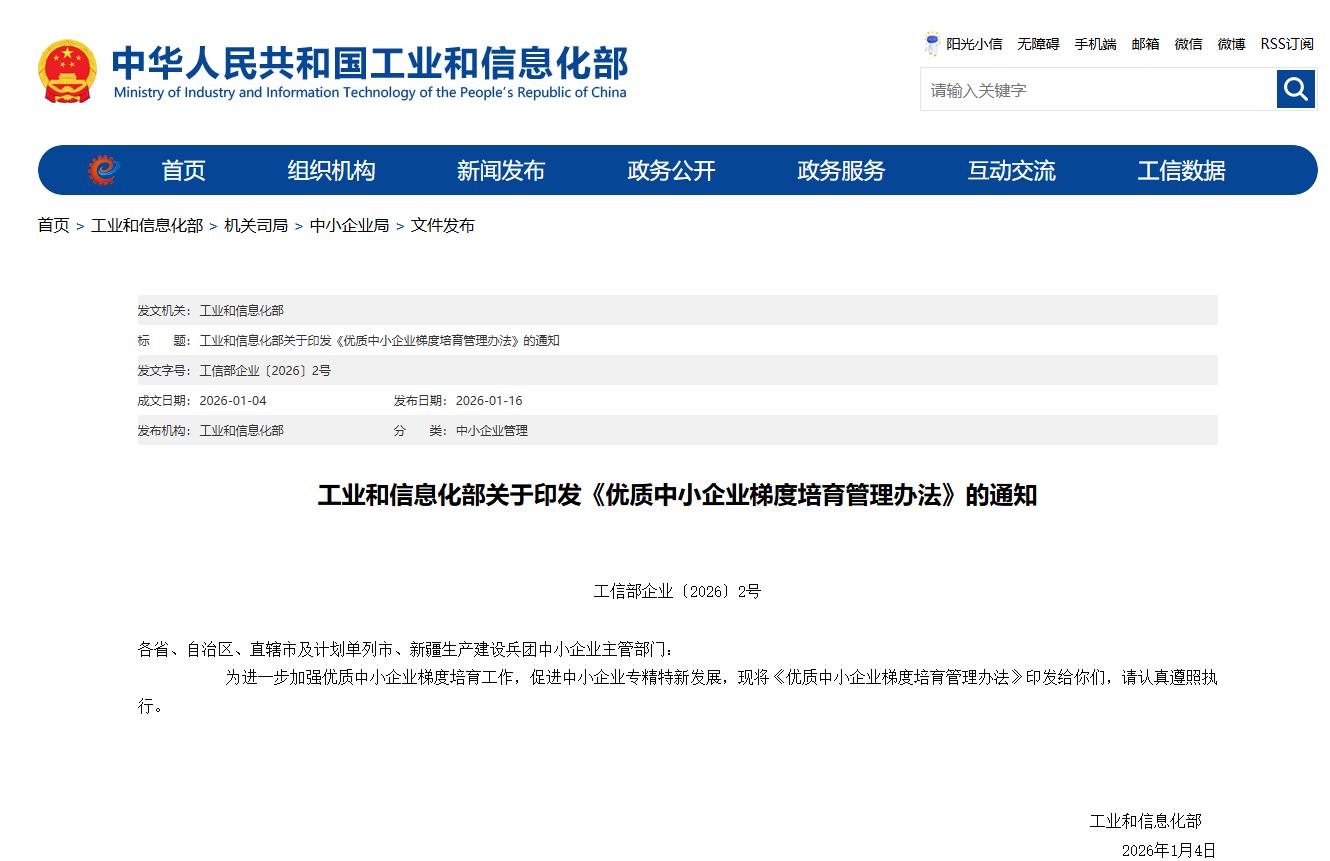Screen dimensions: 1330x861
Task: Open the 首页 navigation menu item
Action: (183, 171)
